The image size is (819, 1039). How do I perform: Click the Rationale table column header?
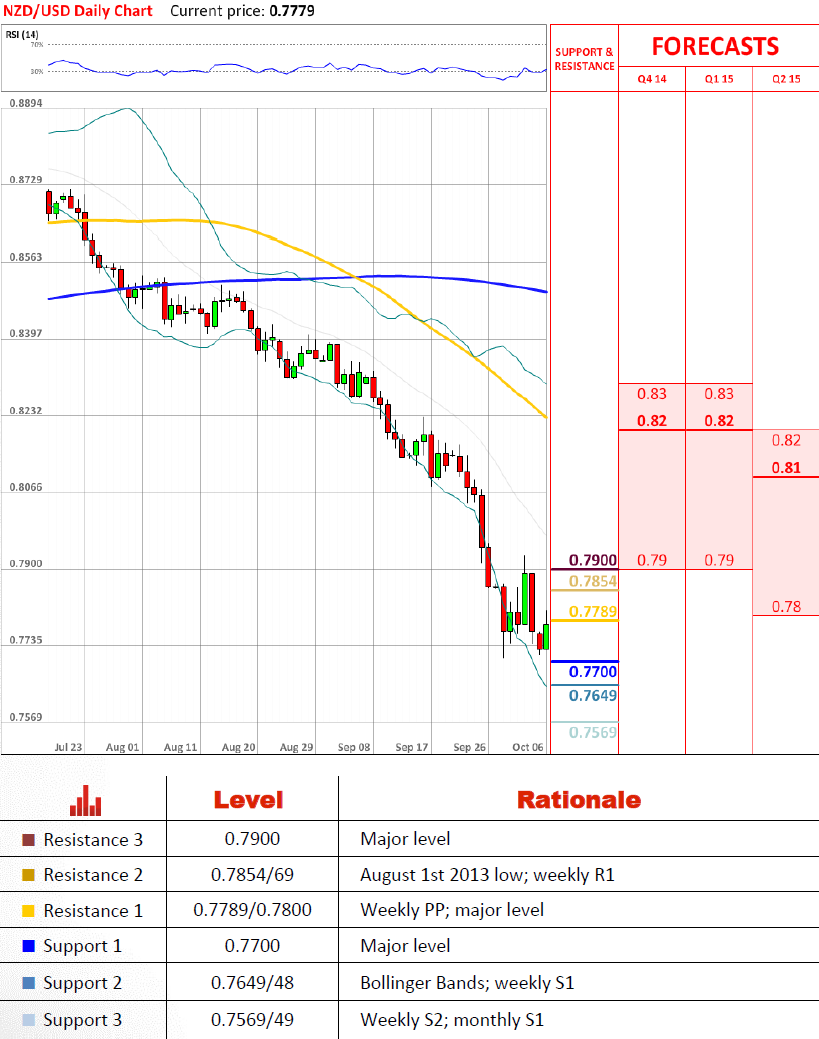(579, 800)
